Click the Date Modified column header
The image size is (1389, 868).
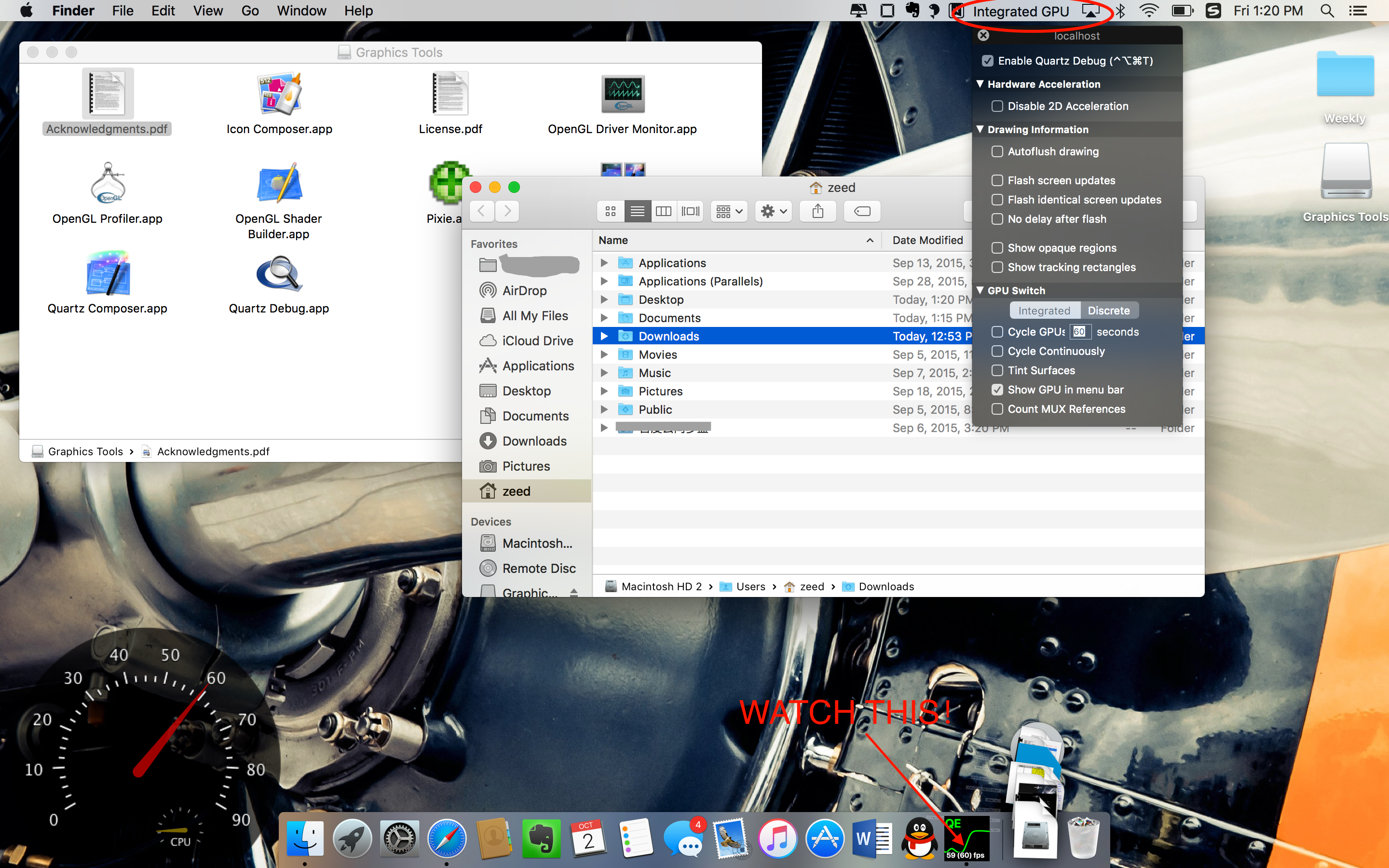coord(927,241)
